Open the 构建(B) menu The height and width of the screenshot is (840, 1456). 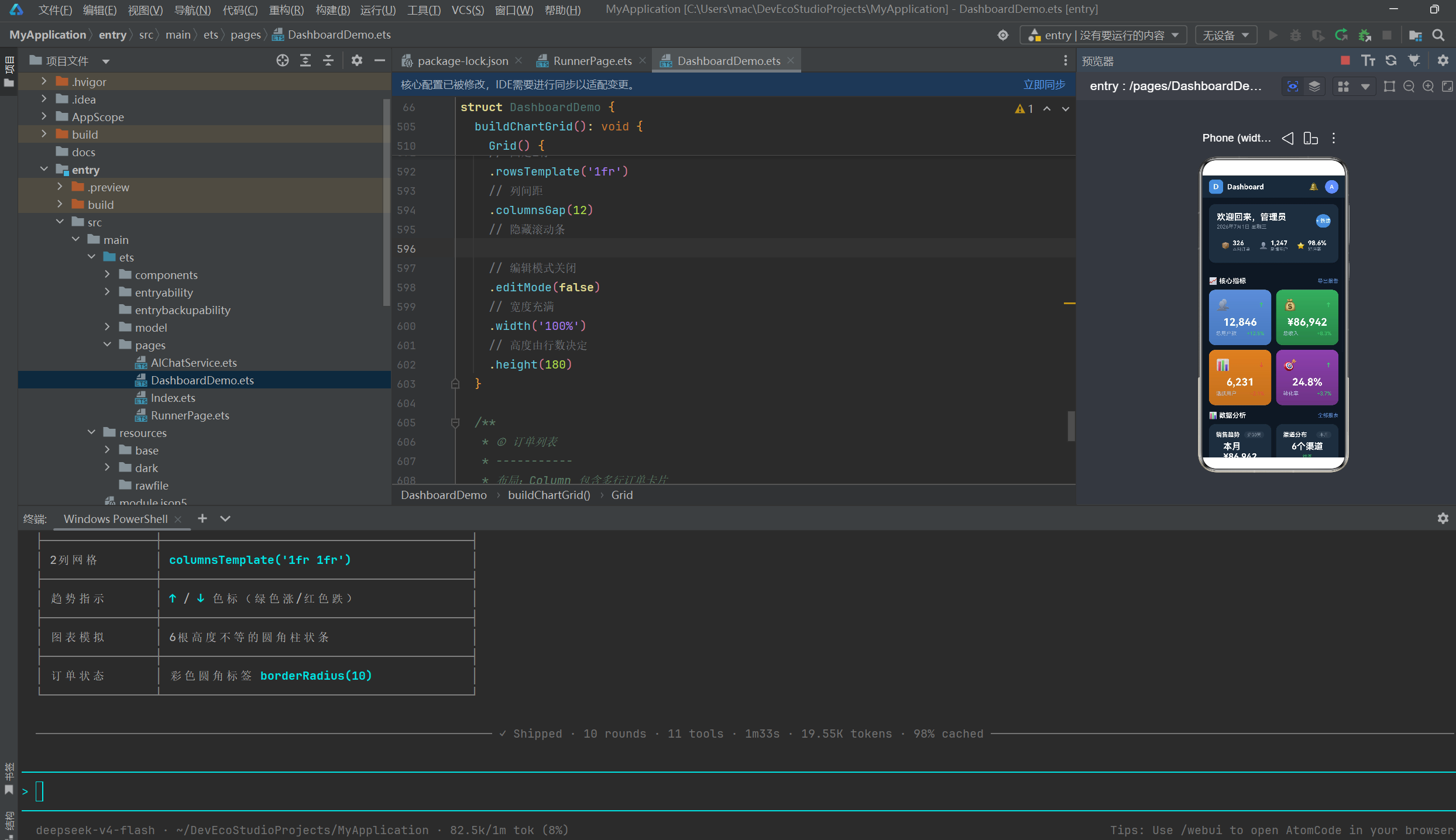pyautogui.click(x=332, y=10)
